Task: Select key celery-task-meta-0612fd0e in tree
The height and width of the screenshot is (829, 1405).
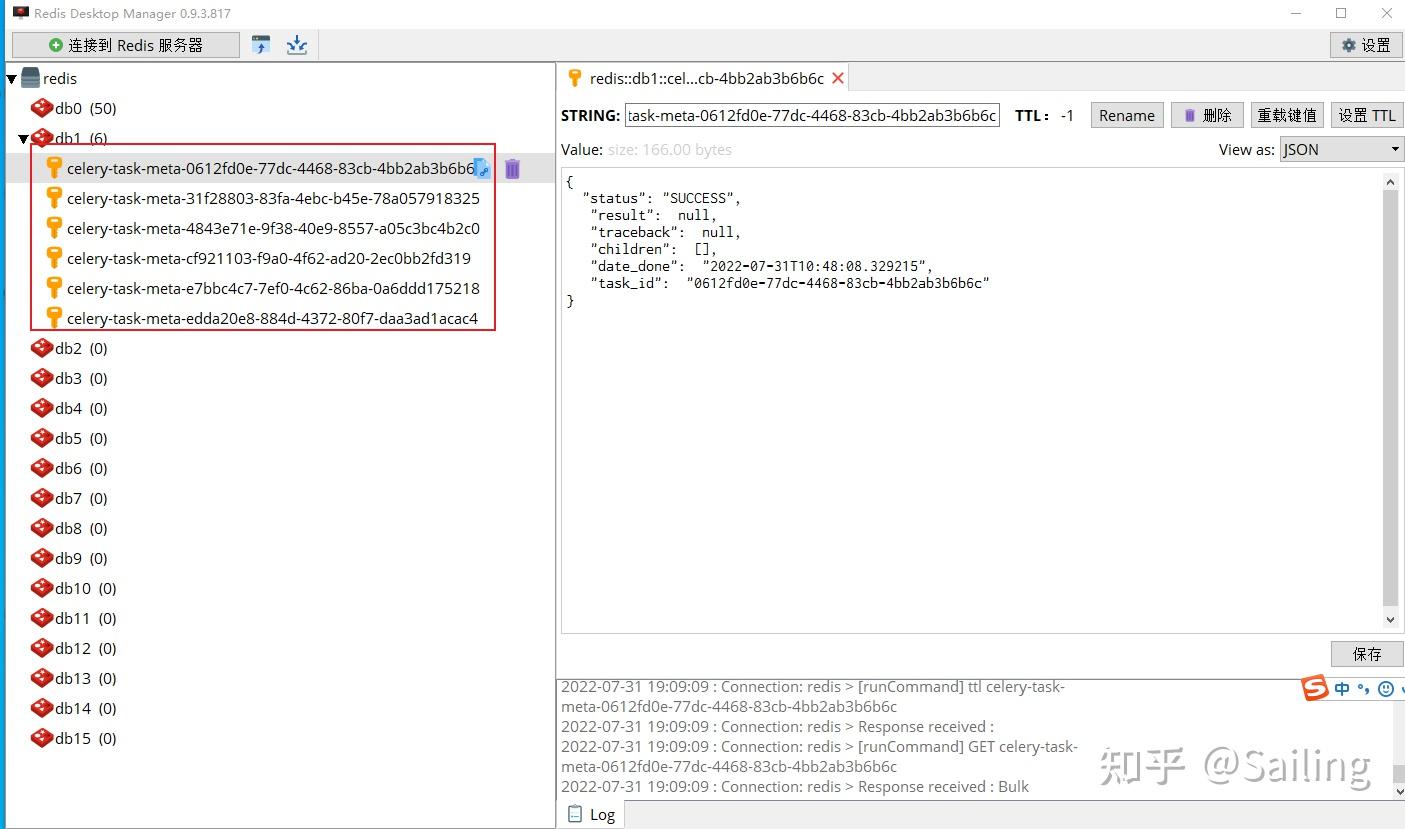Action: pyautogui.click(x=270, y=168)
